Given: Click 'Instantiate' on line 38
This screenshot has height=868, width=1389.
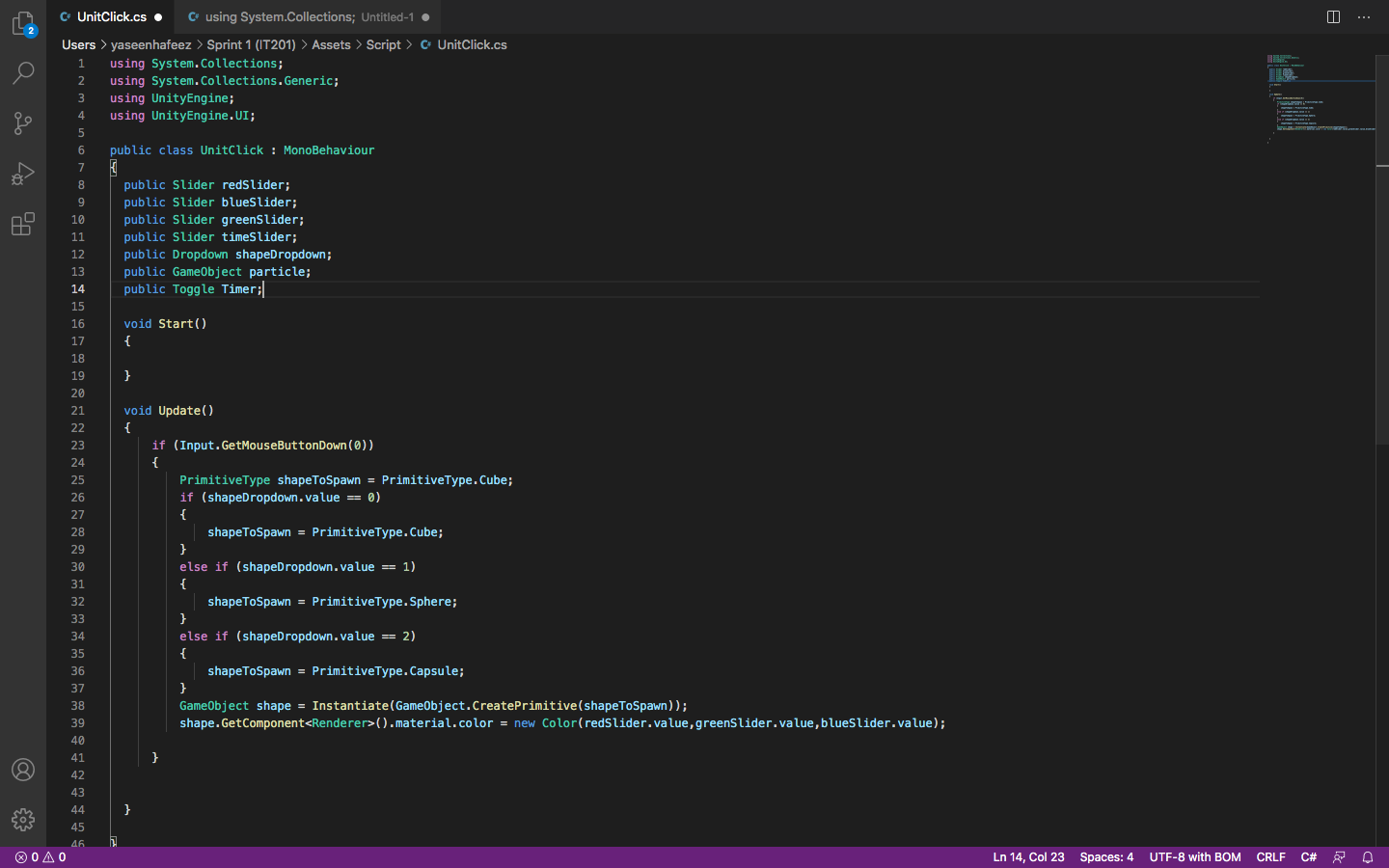Looking at the screenshot, I should [x=350, y=706].
